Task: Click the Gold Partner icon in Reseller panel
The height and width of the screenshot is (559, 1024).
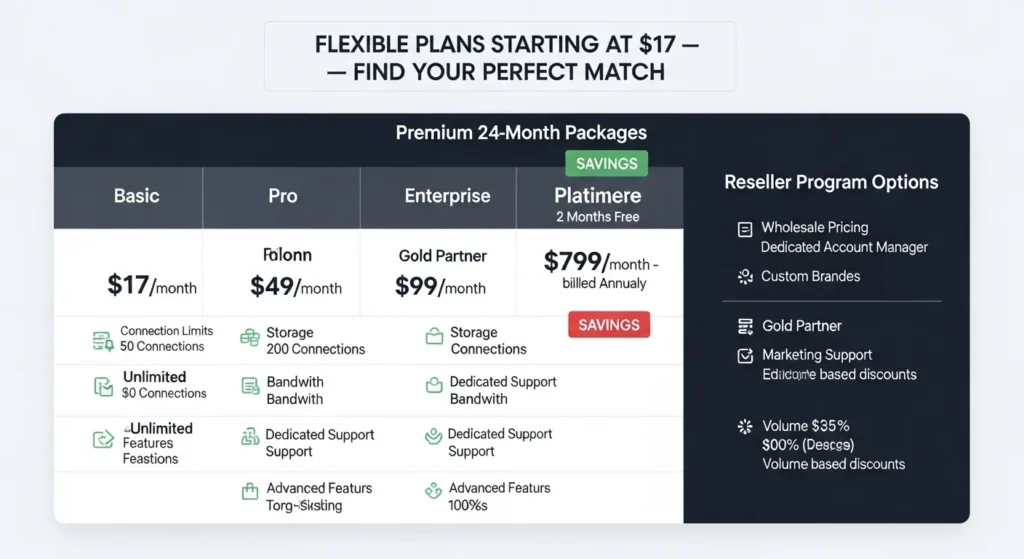Action: coord(744,326)
